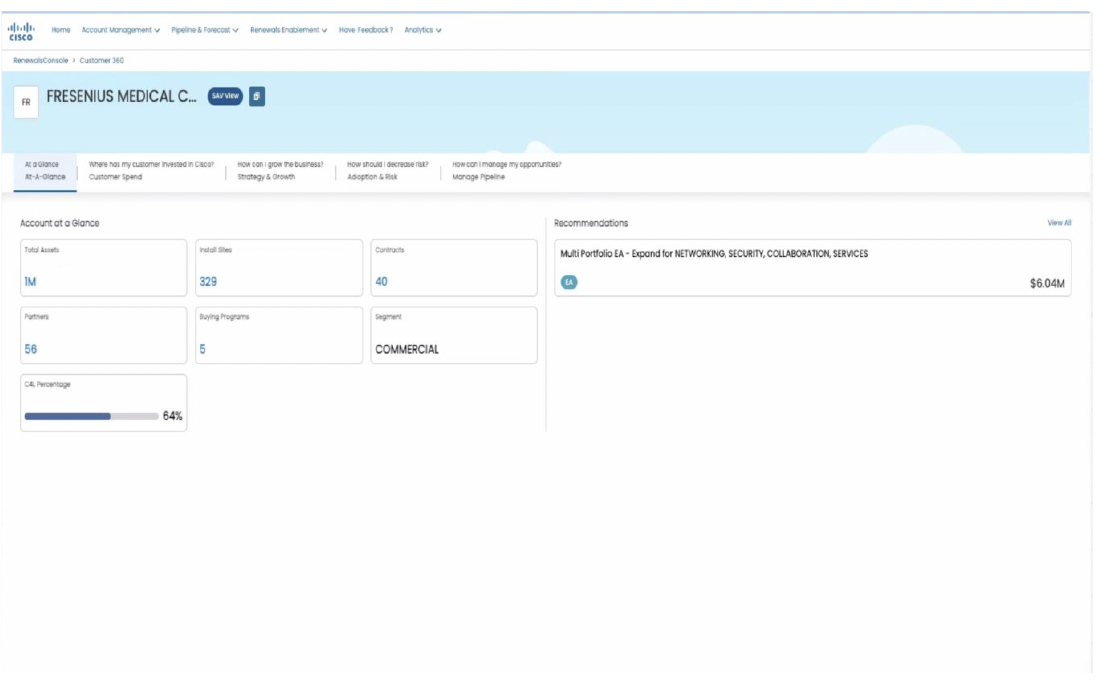Click the C4L Percentage progress bar
The height and width of the screenshot is (694, 1106).
pyautogui.click(x=91, y=416)
